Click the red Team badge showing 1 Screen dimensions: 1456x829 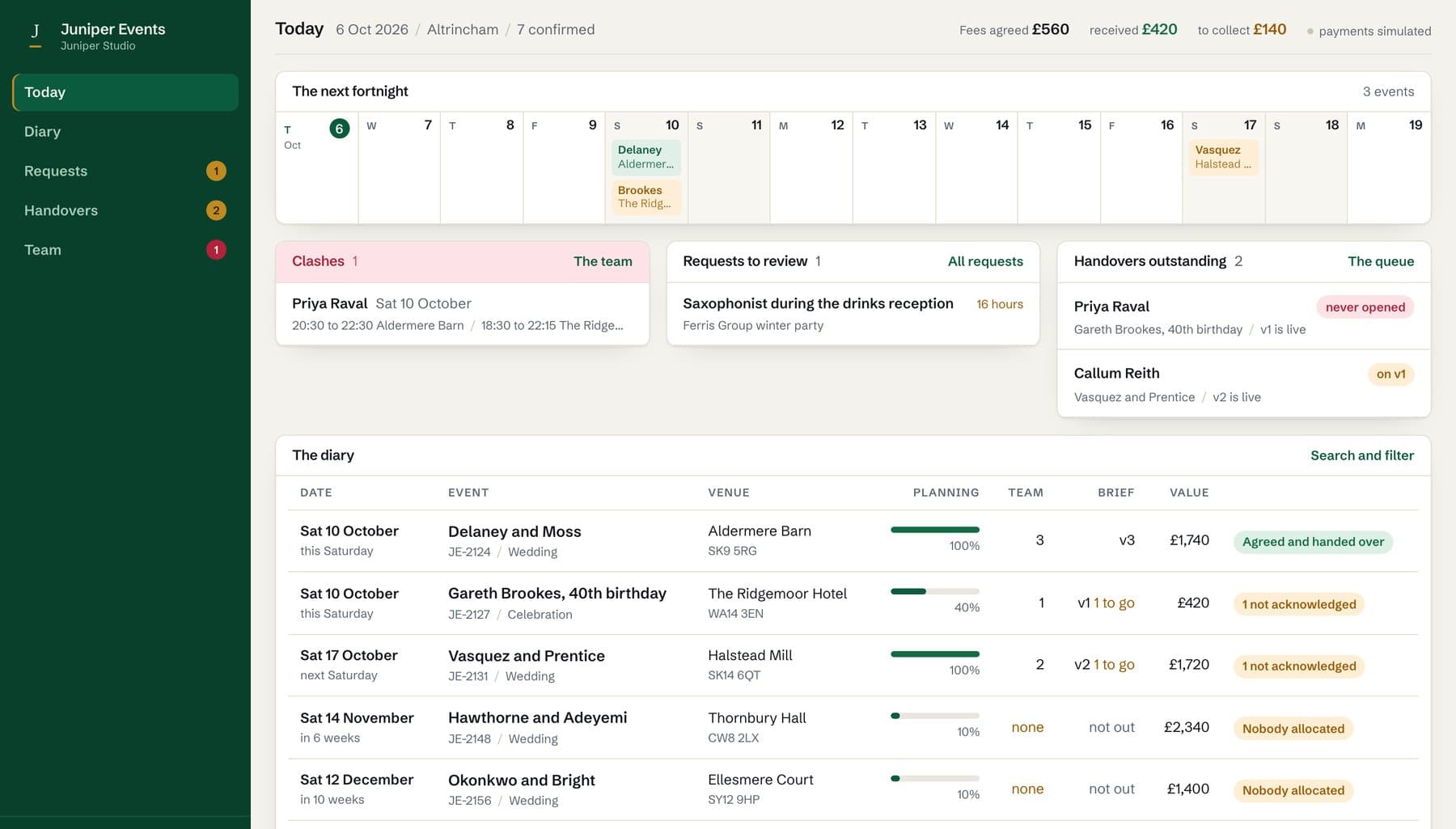pyautogui.click(x=216, y=250)
